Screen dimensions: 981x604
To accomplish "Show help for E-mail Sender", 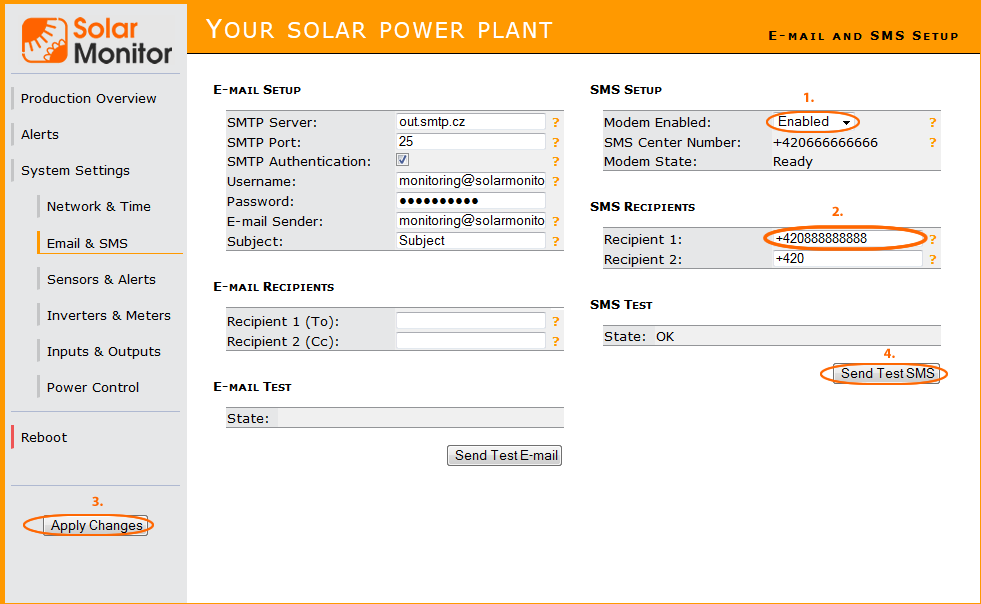I will click(555, 221).
